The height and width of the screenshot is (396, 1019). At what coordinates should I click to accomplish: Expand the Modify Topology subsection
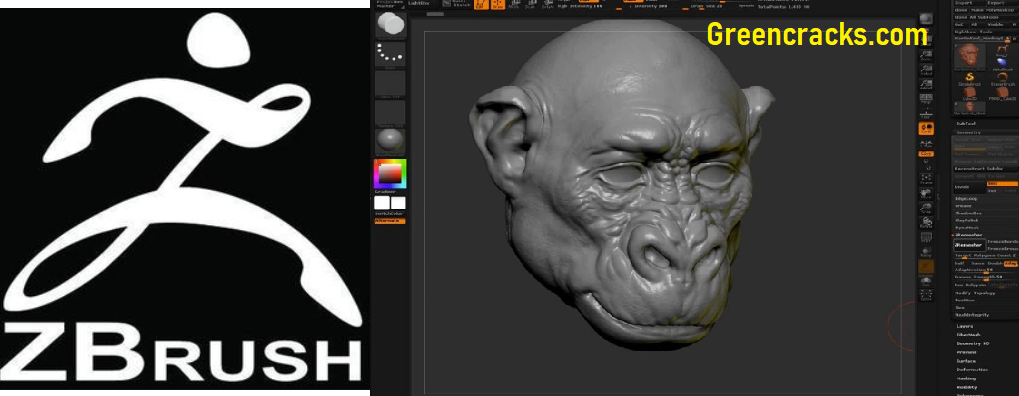975,293
